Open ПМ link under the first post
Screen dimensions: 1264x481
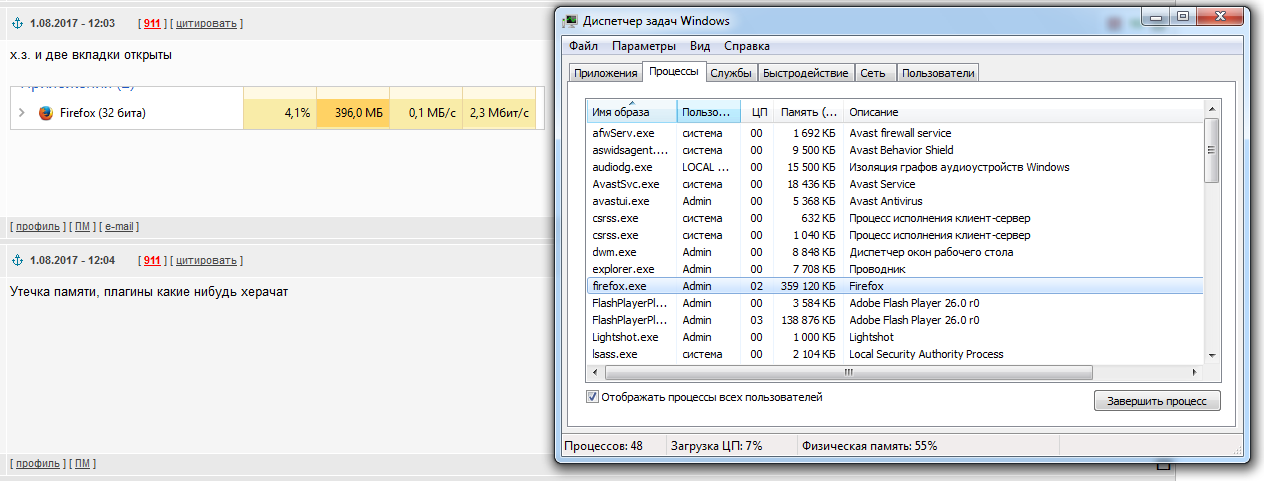pos(82,227)
